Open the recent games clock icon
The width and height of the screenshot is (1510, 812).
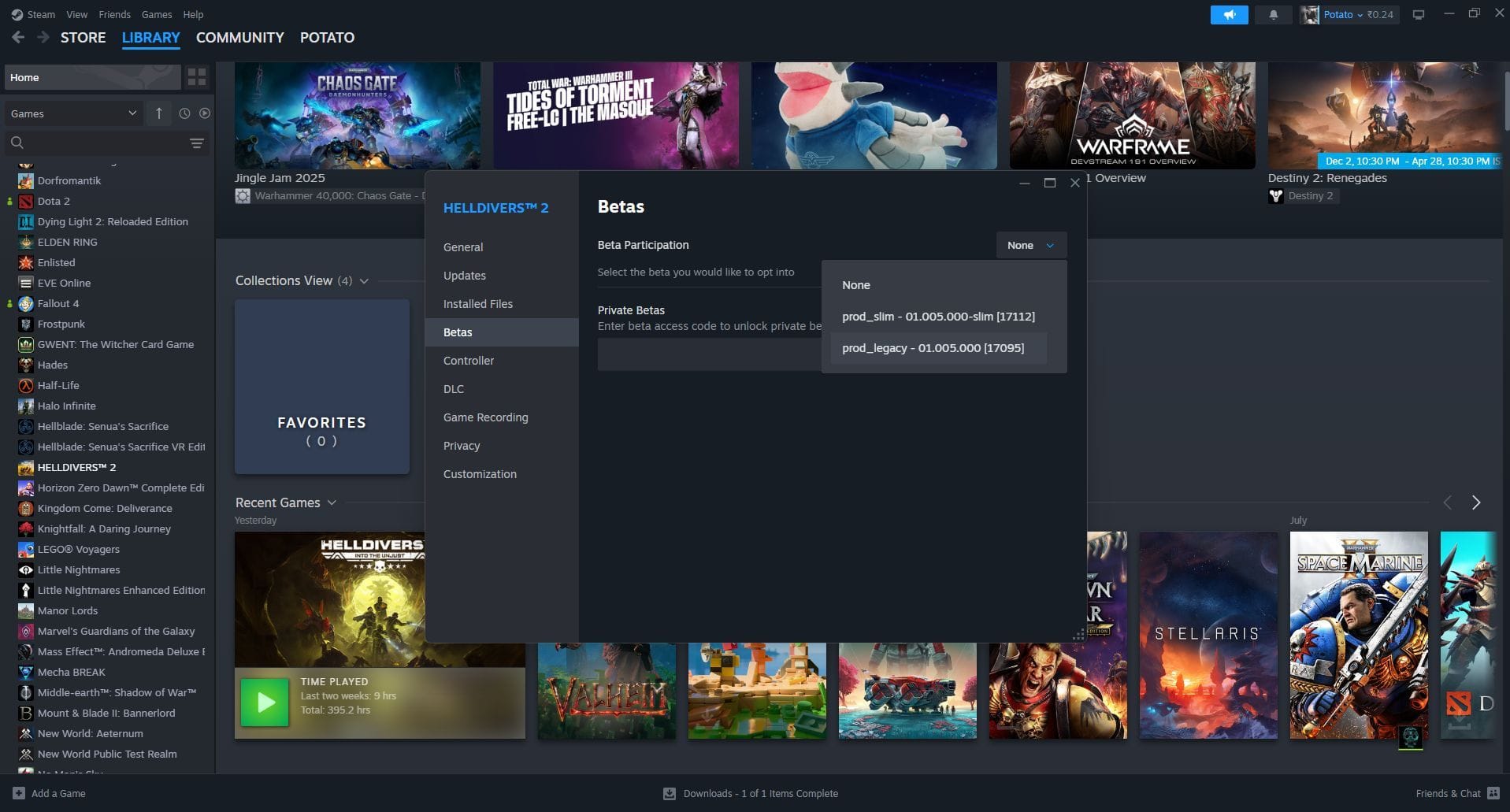[183, 113]
